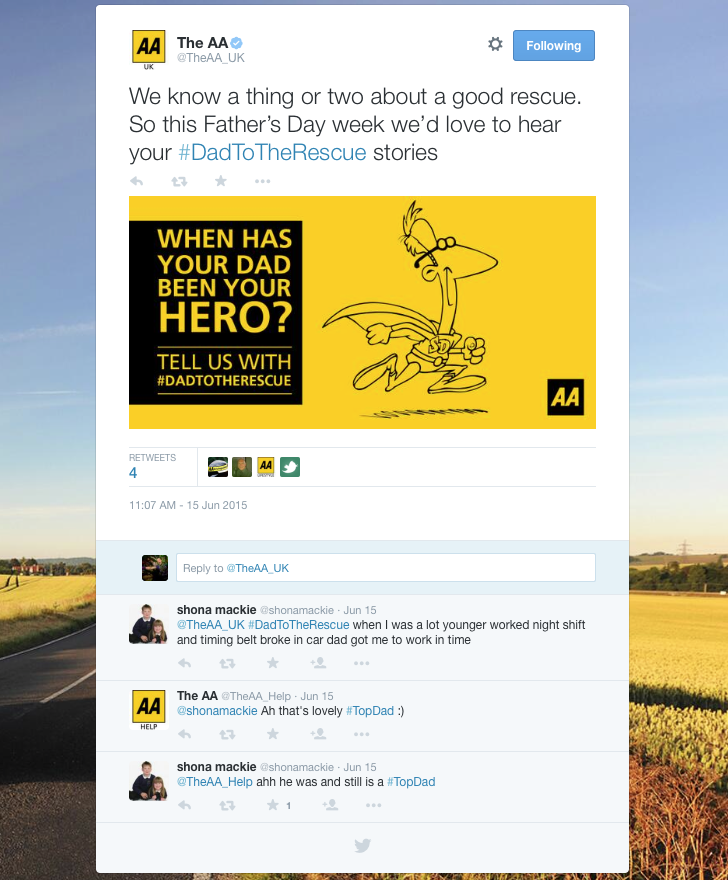
Task: Click the #DadToTheRescue hashtag in main tweet
Action: (272, 153)
